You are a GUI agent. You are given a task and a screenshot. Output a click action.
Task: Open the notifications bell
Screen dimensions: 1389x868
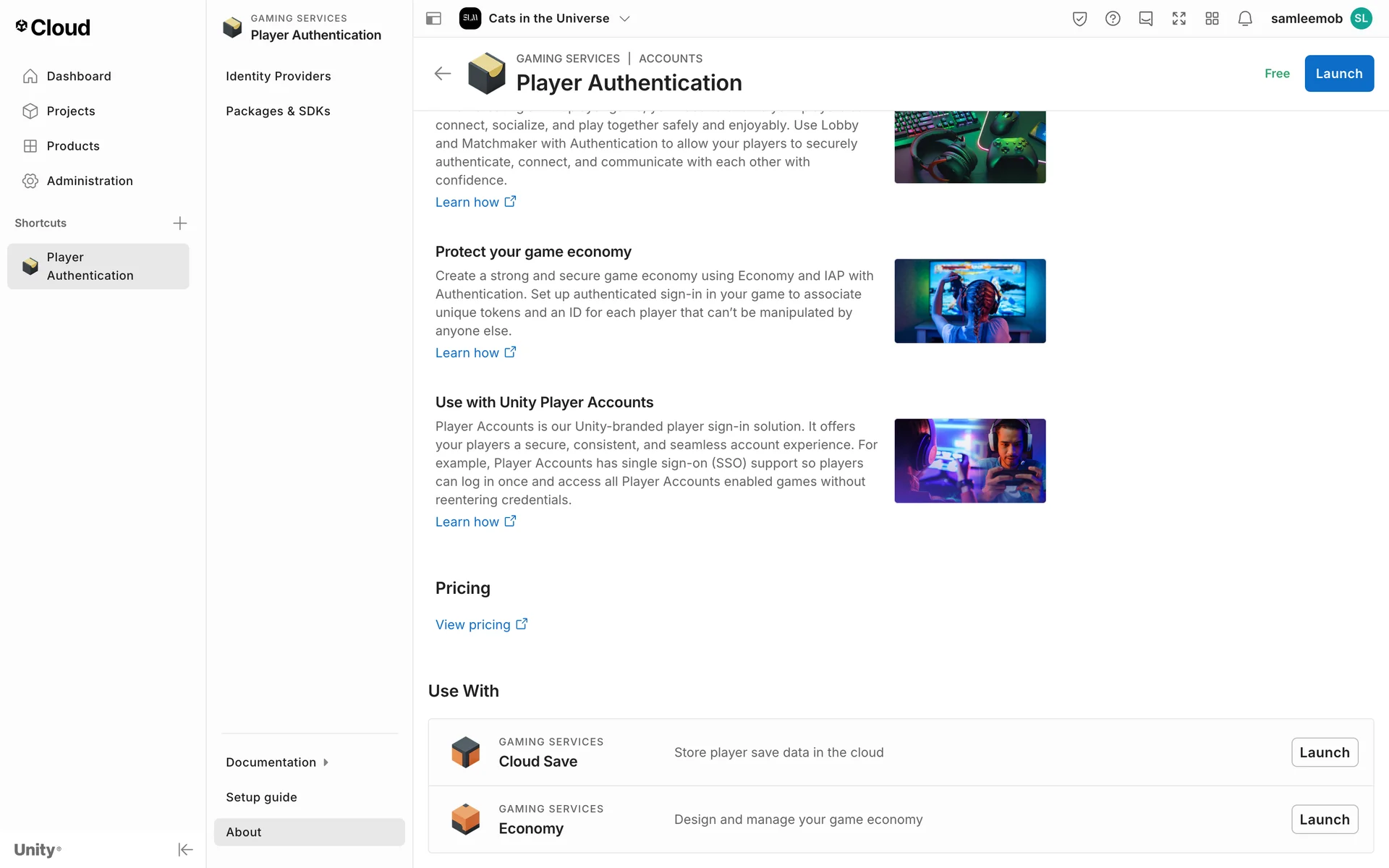pos(1245,19)
